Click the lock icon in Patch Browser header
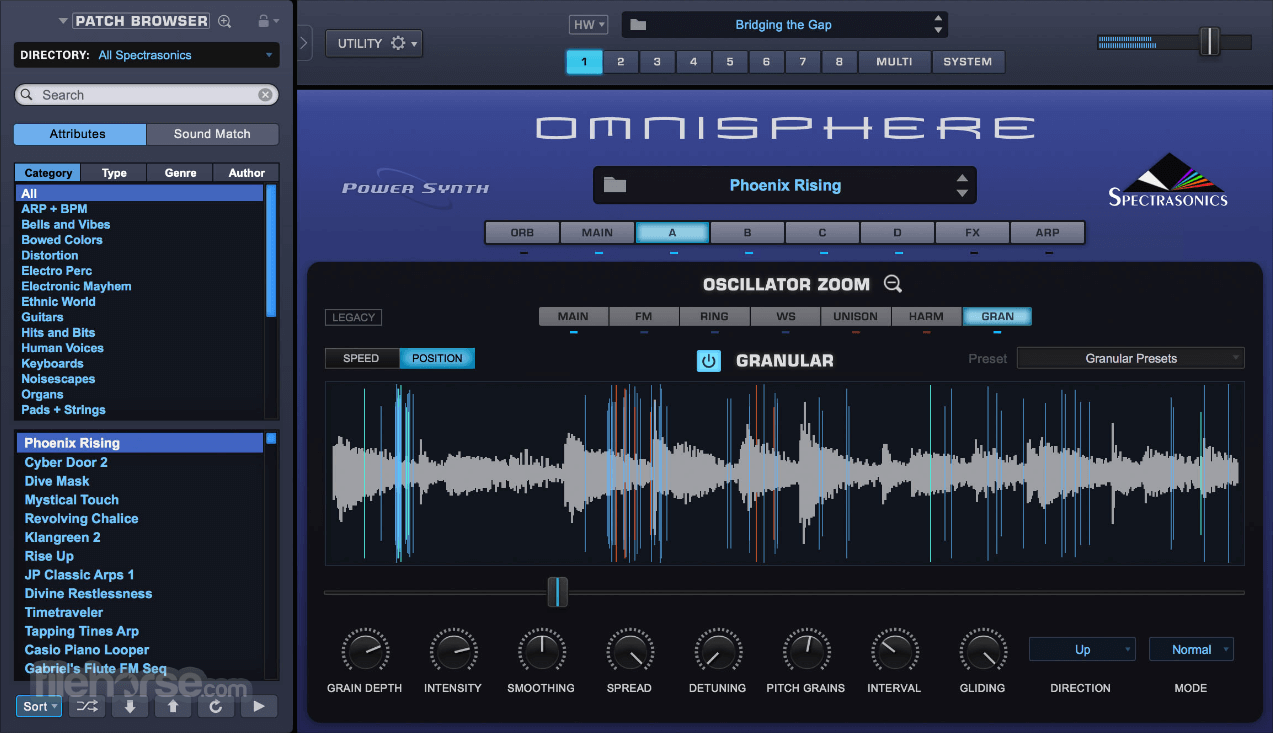The height and width of the screenshot is (733, 1273). tap(263, 21)
